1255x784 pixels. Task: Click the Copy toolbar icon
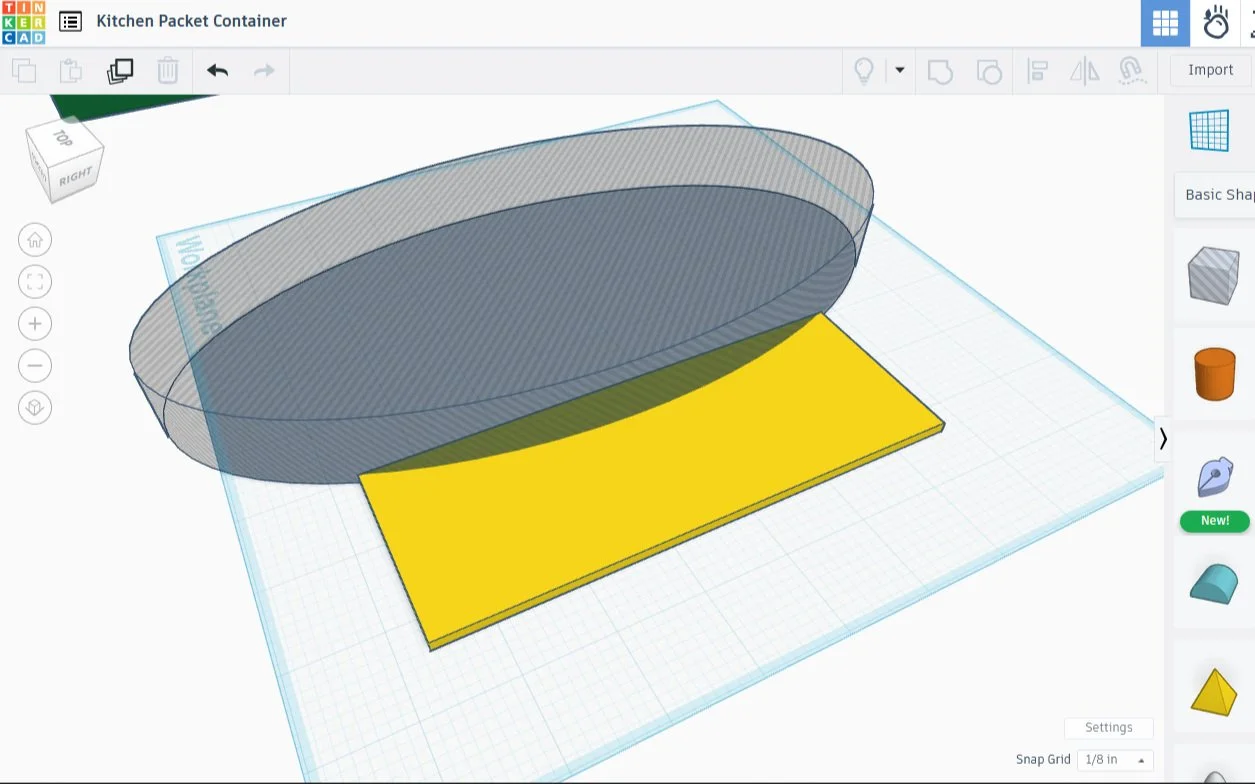(23, 71)
